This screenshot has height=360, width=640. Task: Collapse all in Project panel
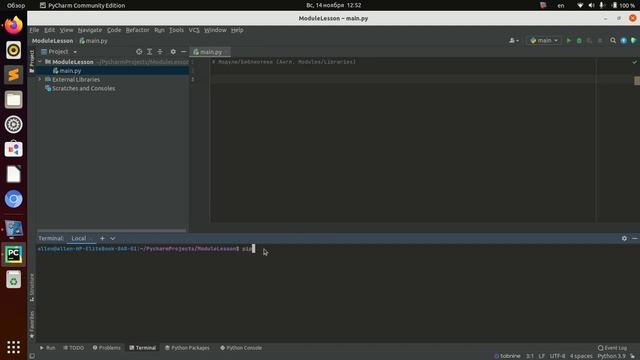pyautogui.click(x=160, y=52)
